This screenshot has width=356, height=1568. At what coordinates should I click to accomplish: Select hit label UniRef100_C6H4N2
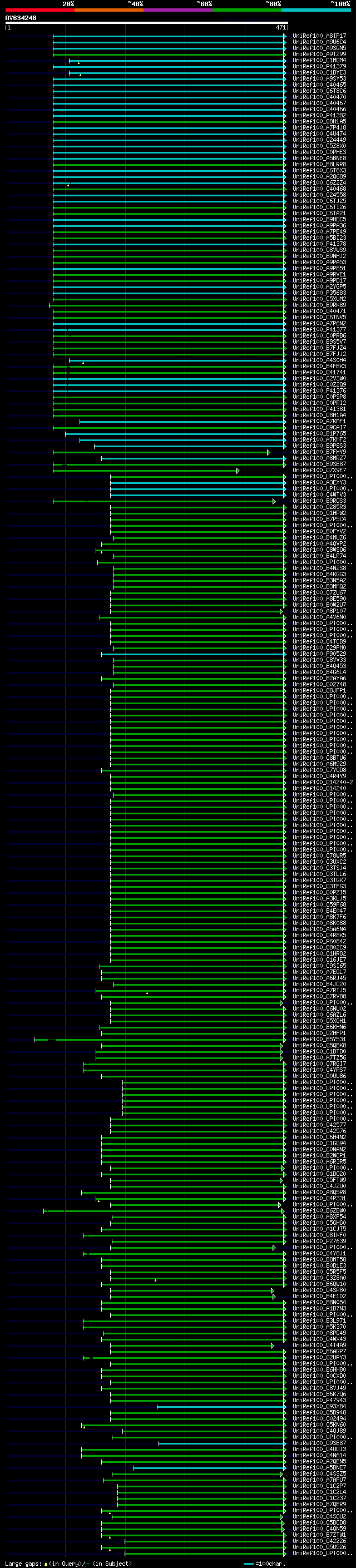319,1137
